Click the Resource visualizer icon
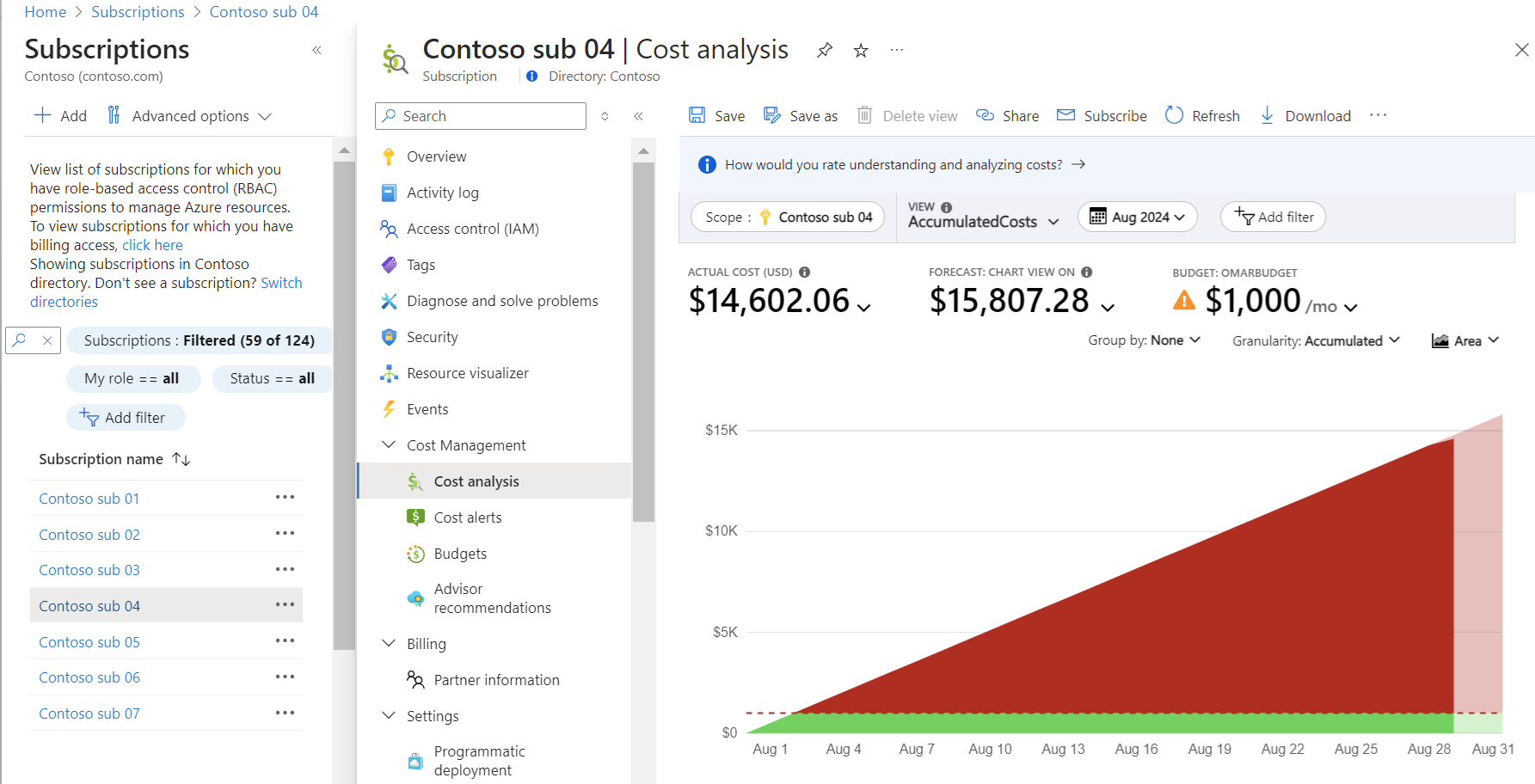 coord(389,372)
